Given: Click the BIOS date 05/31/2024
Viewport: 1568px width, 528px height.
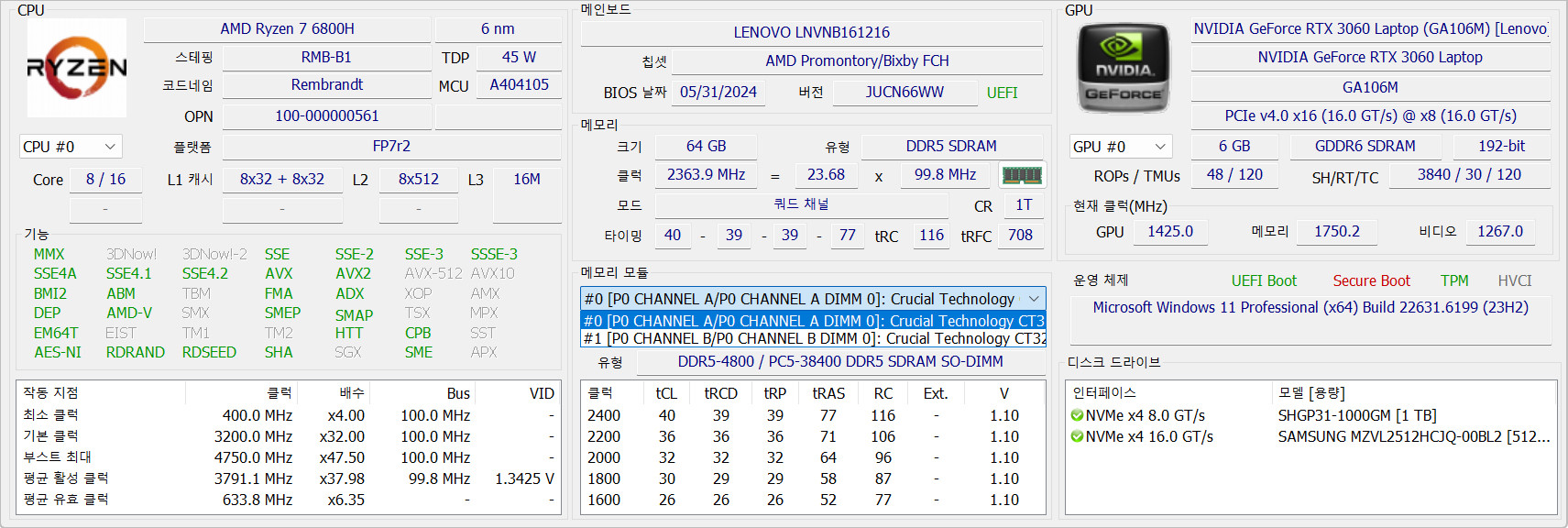Looking at the screenshot, I should (718, 93).
